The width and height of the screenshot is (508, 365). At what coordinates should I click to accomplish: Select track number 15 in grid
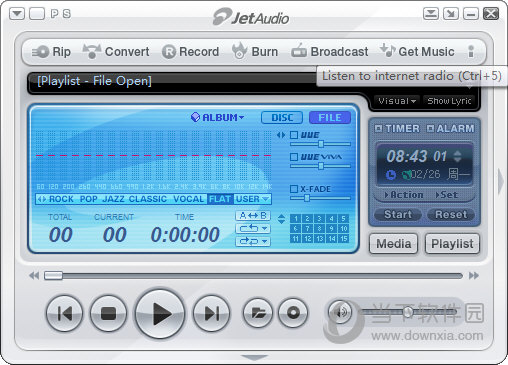coord(343,239)
